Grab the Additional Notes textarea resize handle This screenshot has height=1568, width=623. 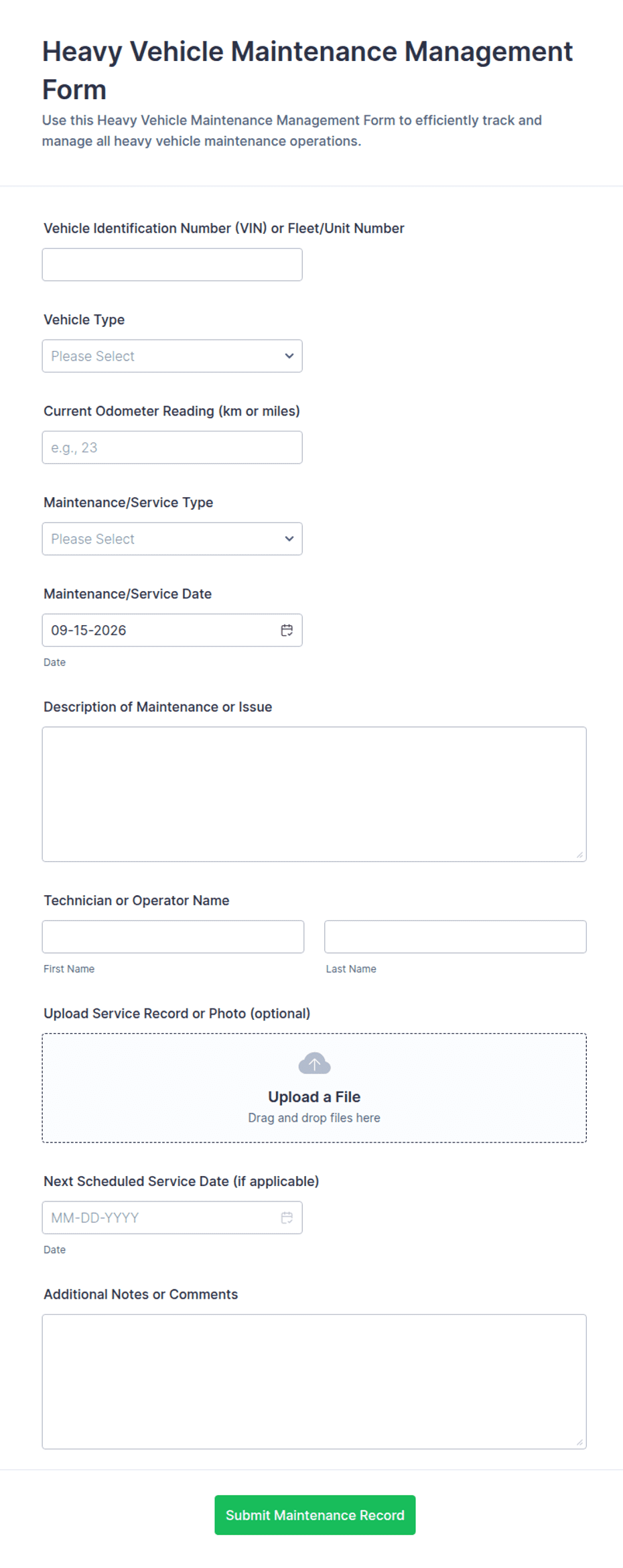pos(580,1443)
